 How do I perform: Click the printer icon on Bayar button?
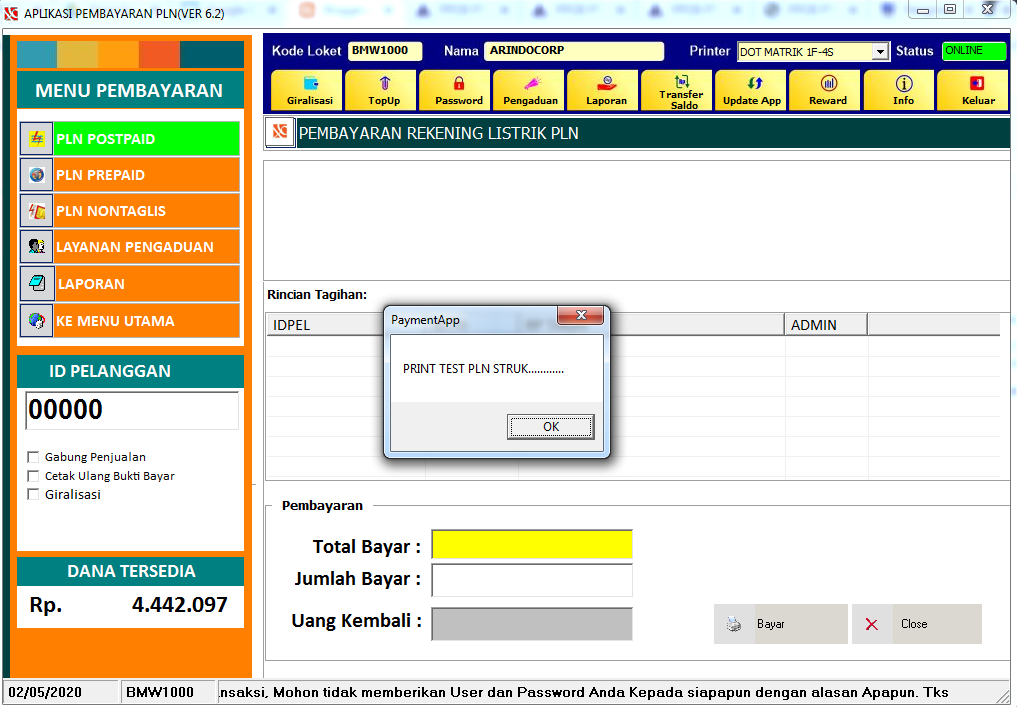pyautogui.click(x=734, y=624)
